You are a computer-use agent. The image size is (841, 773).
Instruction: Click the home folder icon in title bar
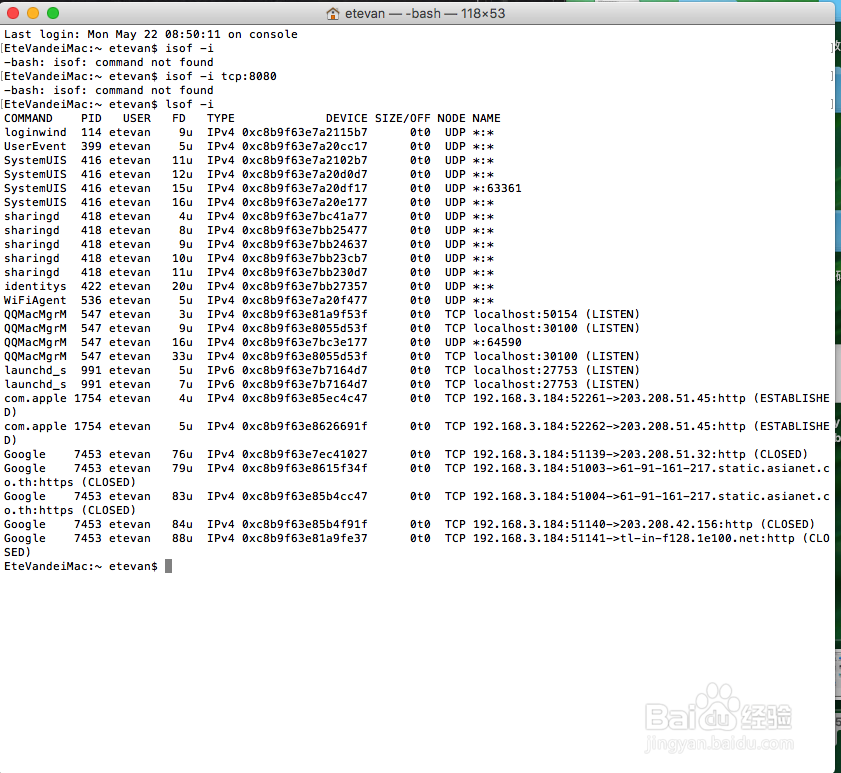(333, 13)
